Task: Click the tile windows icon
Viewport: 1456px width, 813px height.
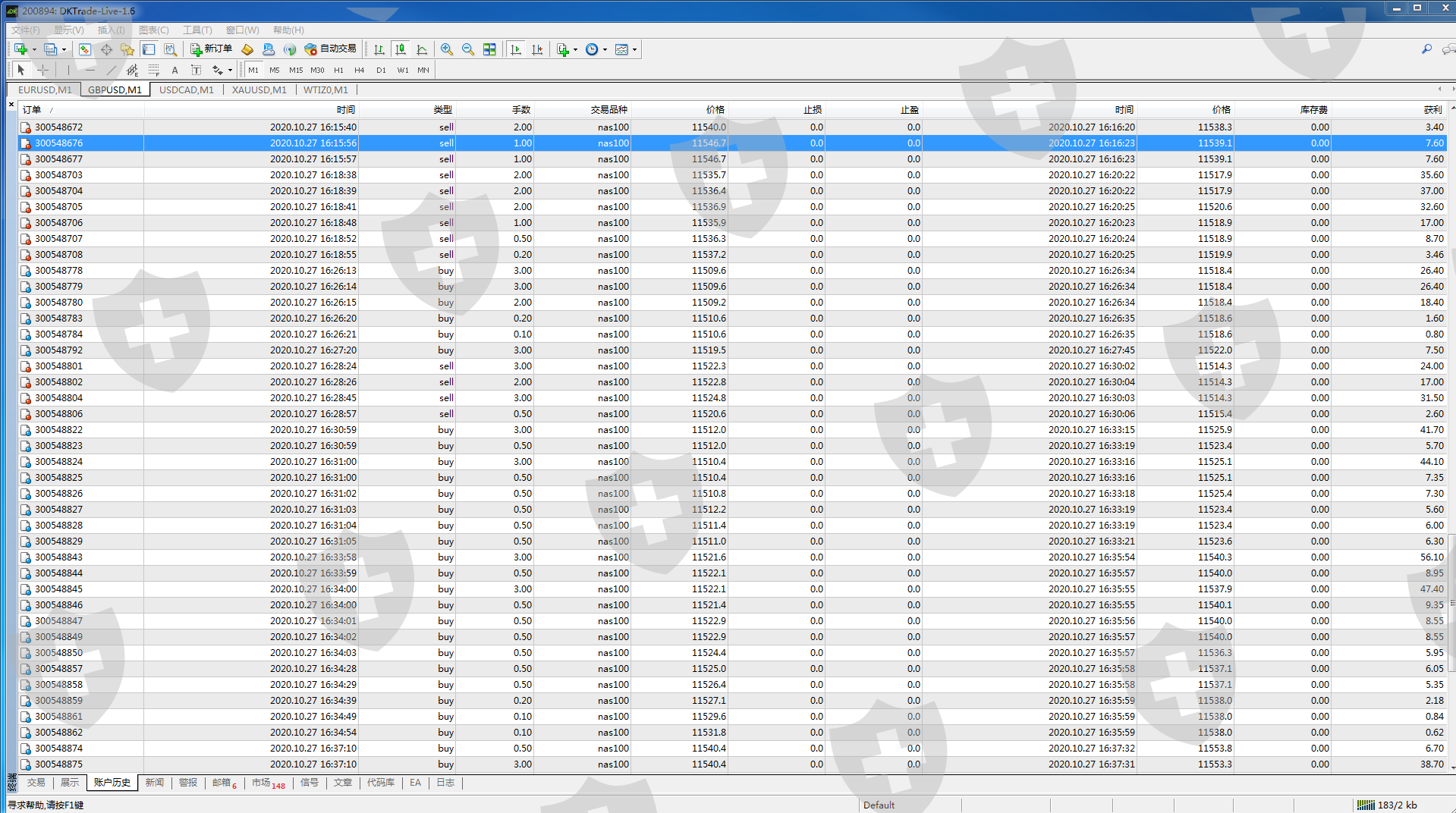Action: point(489,49)
